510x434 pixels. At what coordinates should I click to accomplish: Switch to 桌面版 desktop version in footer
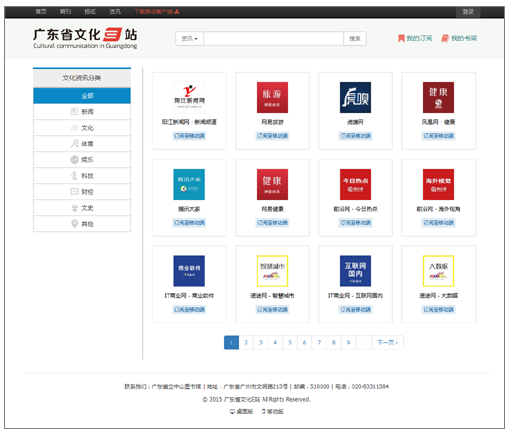(242, 412)
